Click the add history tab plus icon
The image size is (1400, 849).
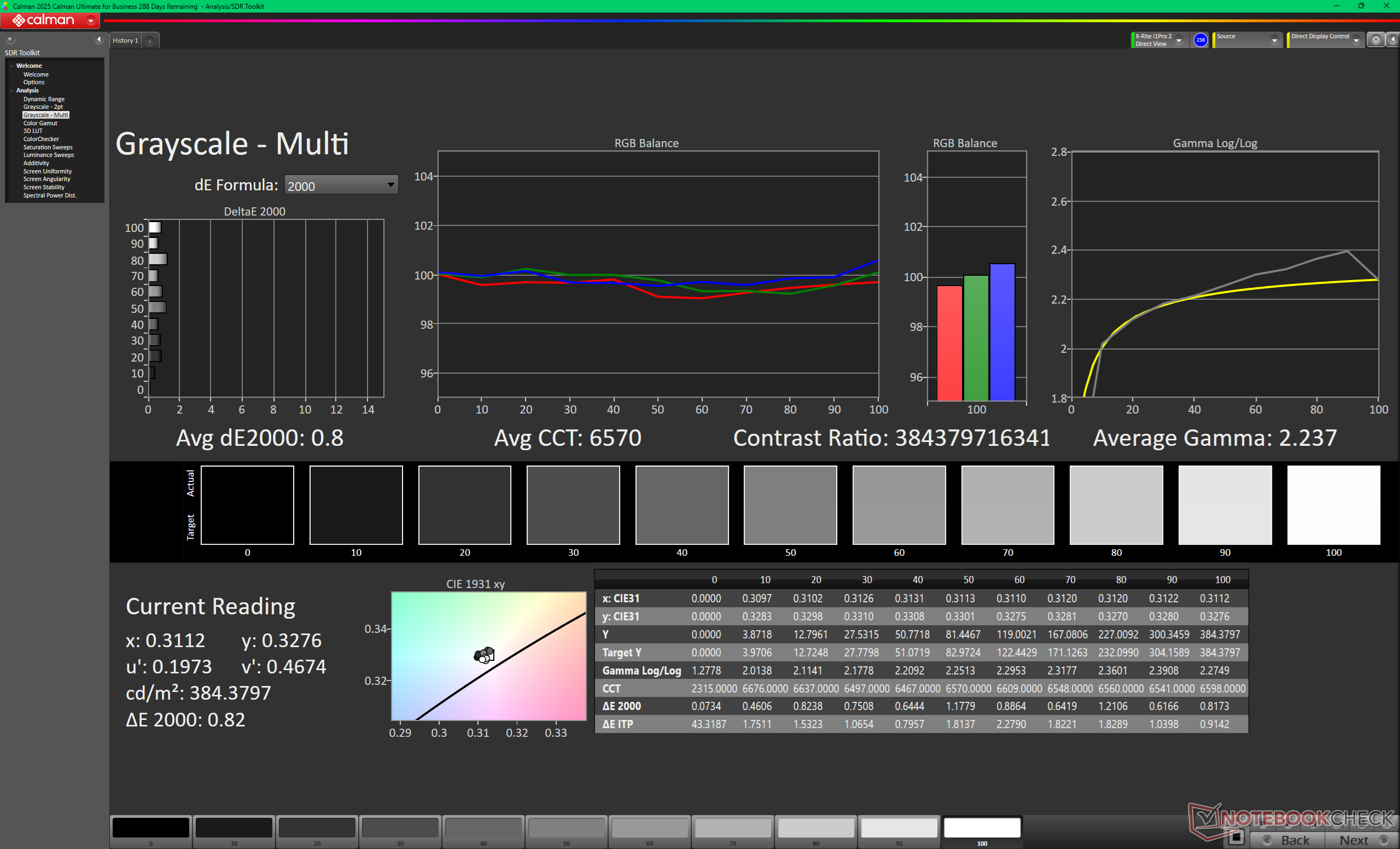pos(150,41)
